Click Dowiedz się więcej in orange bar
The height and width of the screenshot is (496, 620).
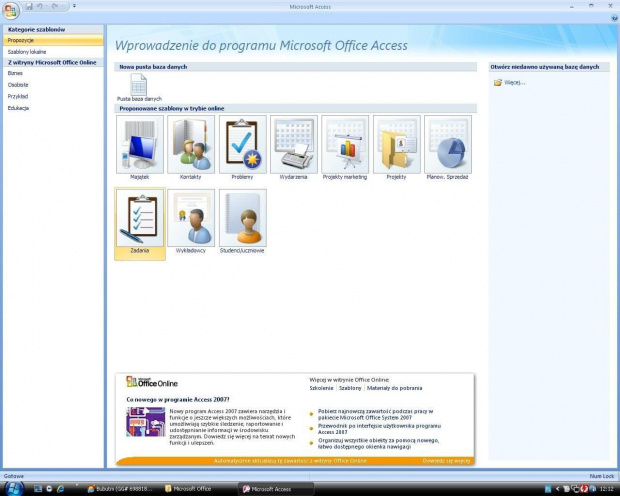coord(446,461)
